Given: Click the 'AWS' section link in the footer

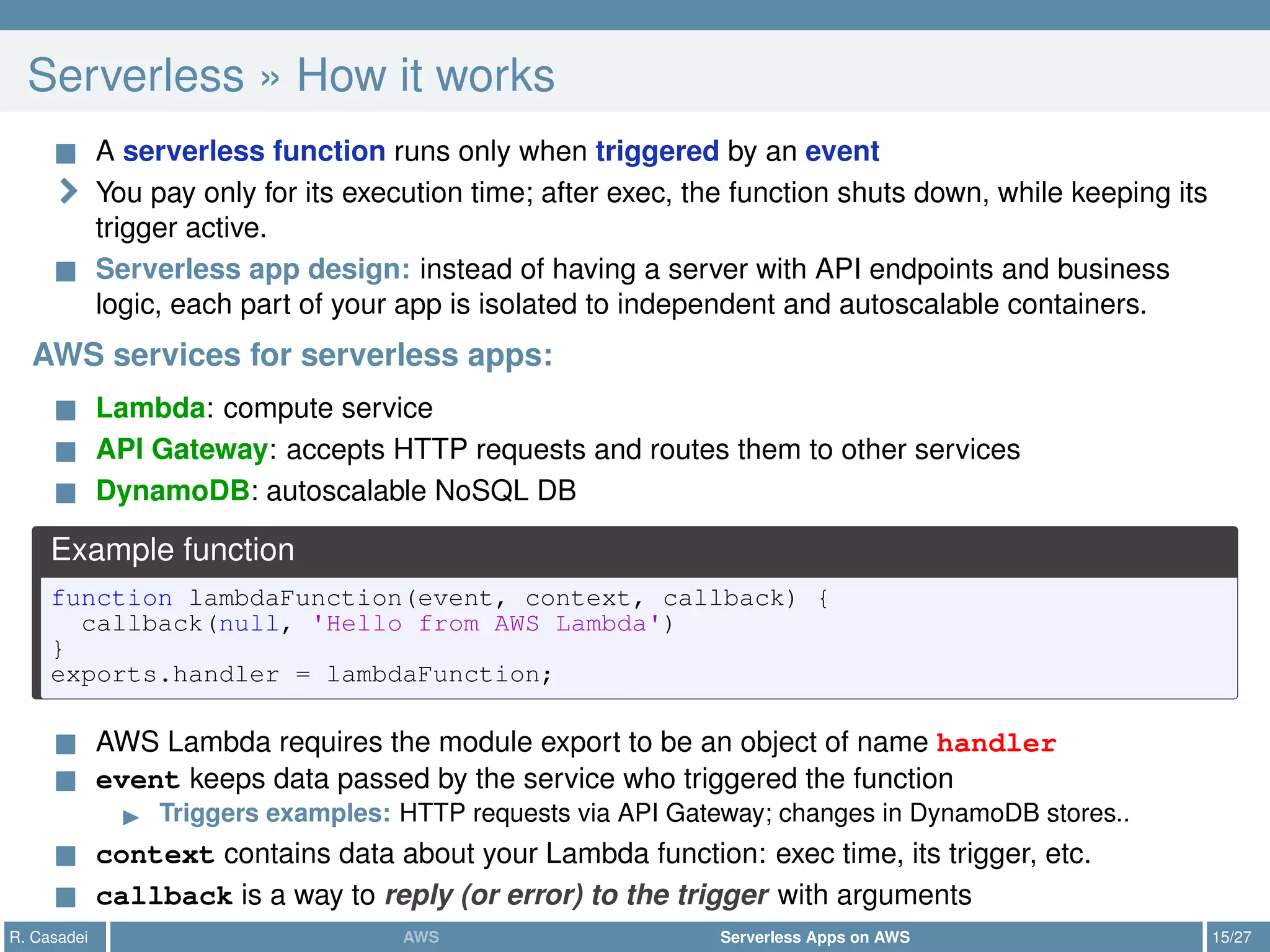Looking at the screenshot, I should click(421, 937).
